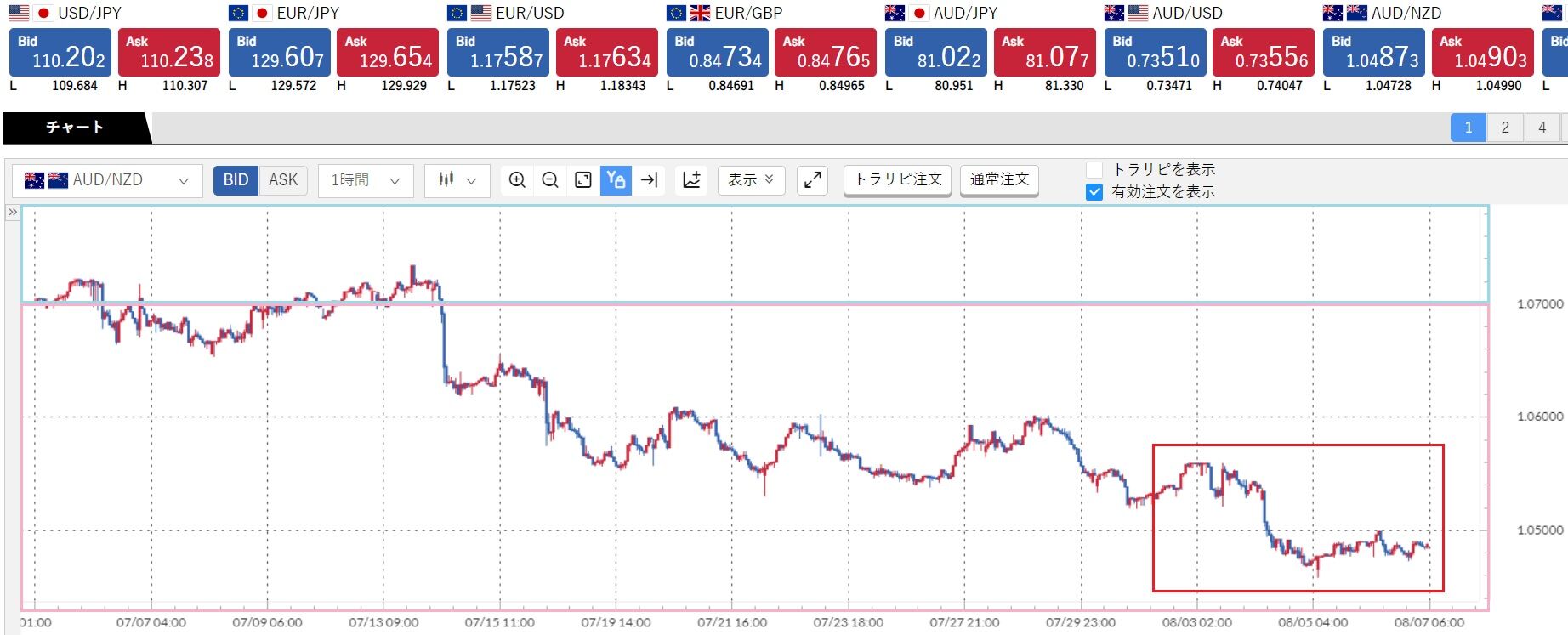Click the 1.06000 price axis label
Viewport: 1568px width, 635px height.
click(1540, 417)
